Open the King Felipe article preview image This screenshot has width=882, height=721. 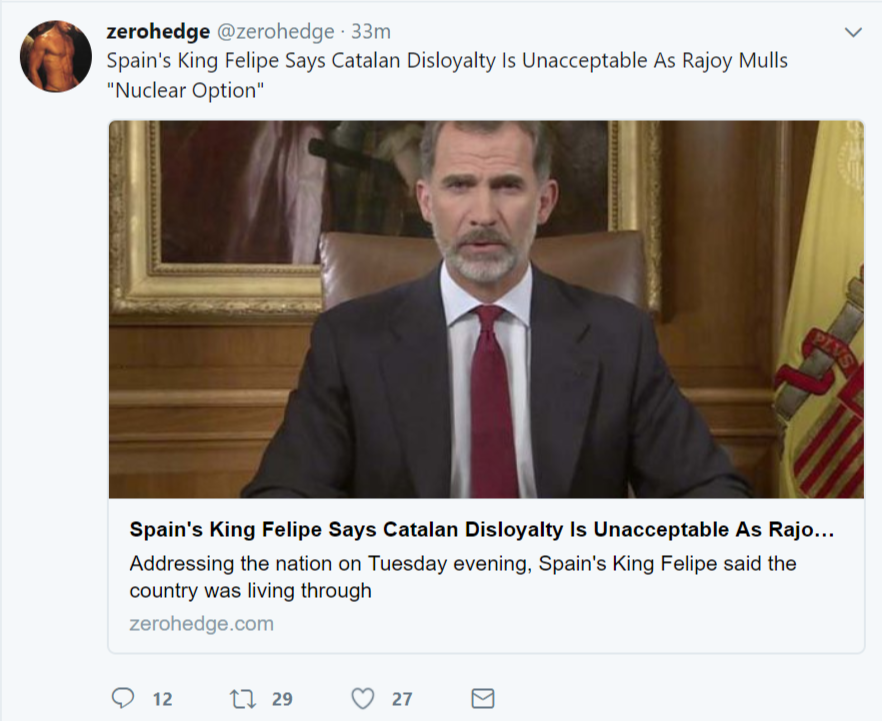[x=489, y=308]
